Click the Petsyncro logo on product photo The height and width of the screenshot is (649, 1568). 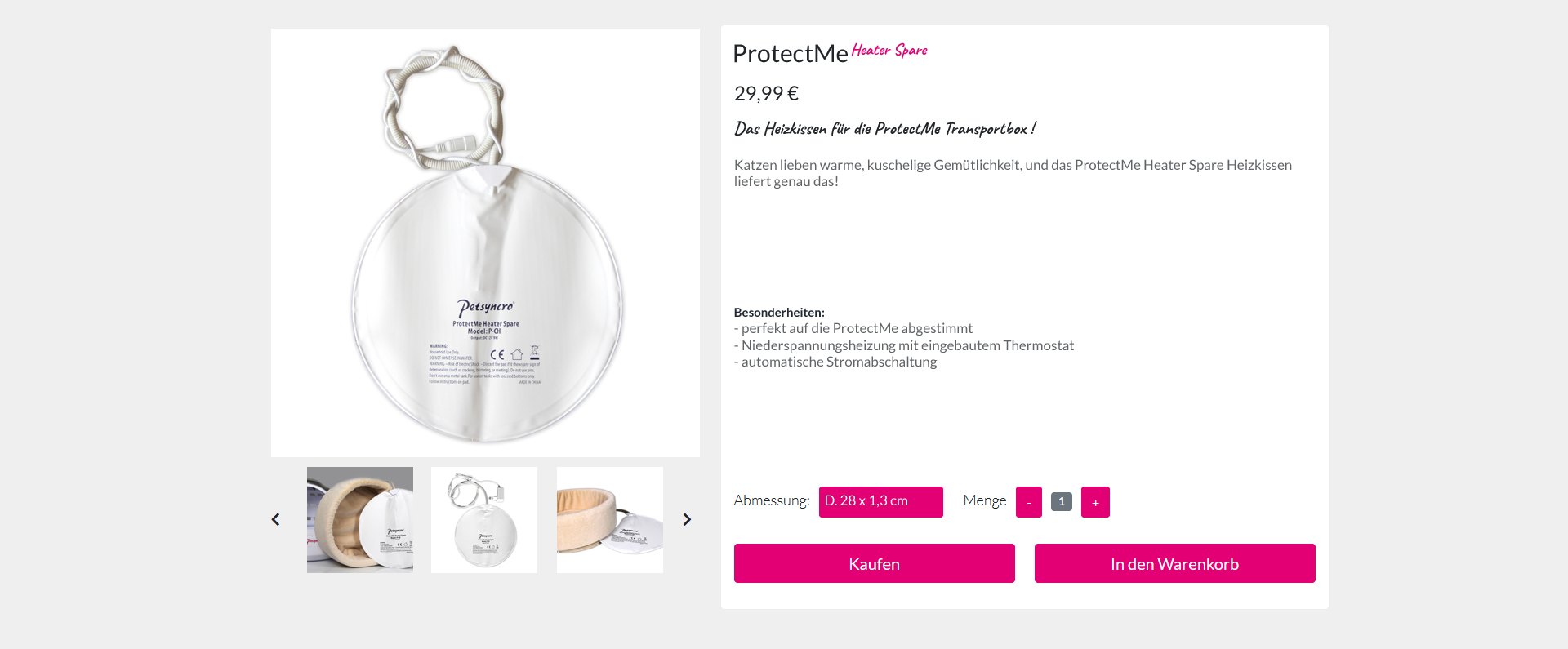pos(485,307)
